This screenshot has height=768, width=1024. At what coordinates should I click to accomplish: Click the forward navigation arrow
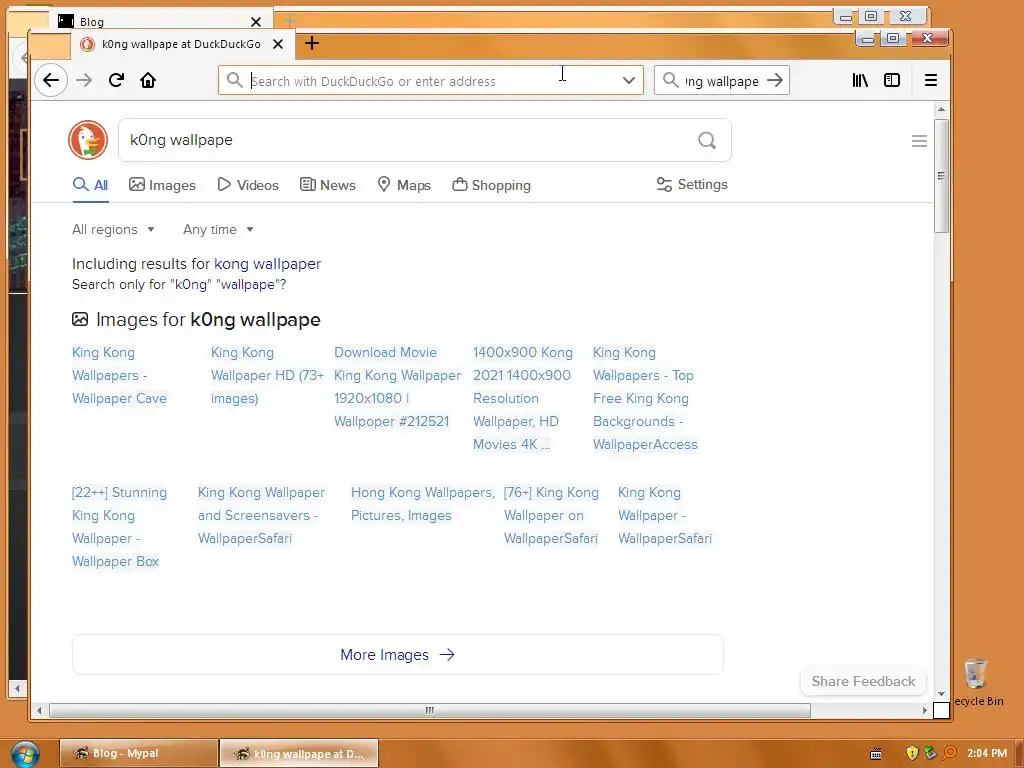tap(84, 80)
